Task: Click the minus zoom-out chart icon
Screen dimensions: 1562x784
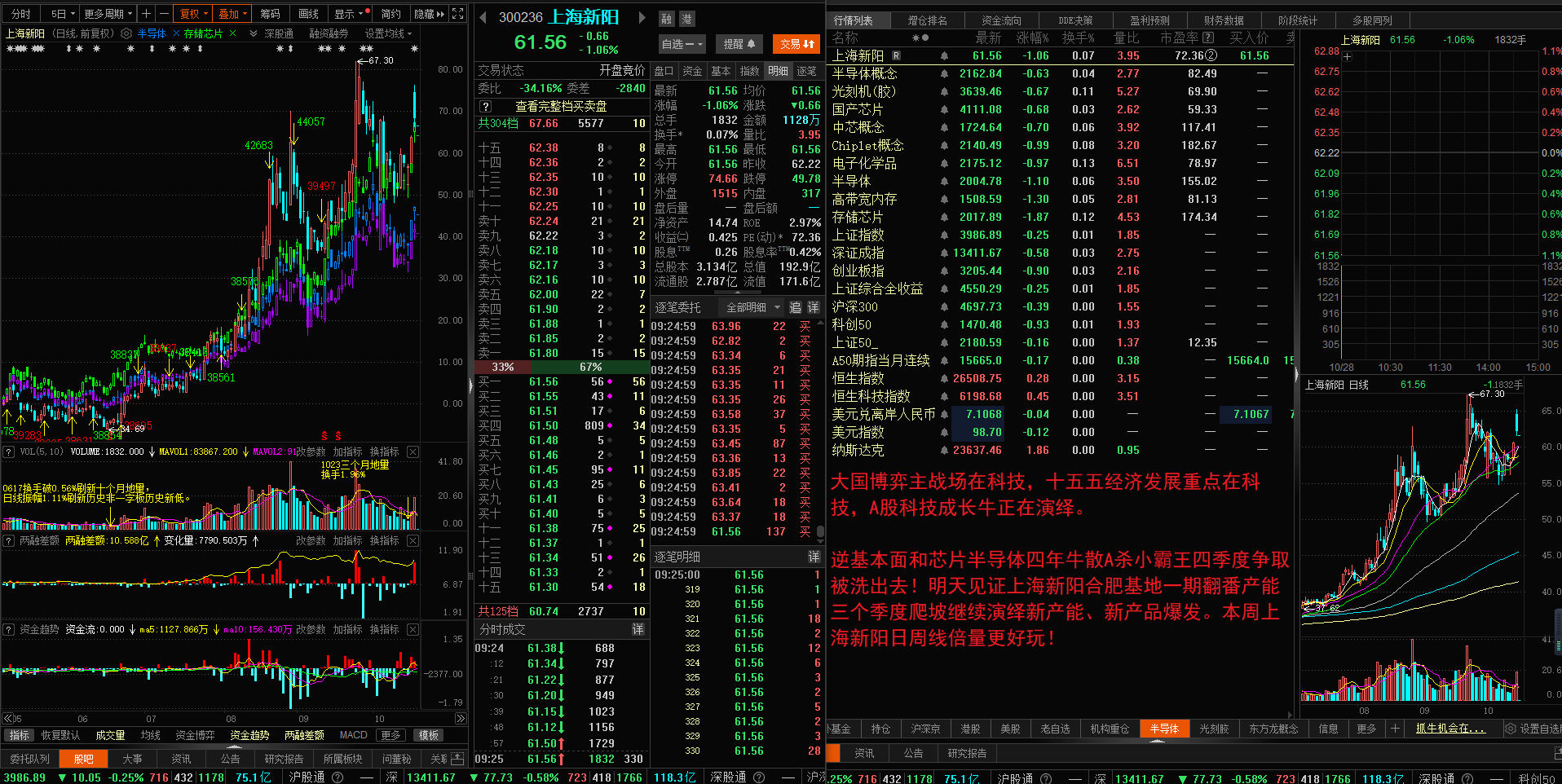Action: click(163, 14)
